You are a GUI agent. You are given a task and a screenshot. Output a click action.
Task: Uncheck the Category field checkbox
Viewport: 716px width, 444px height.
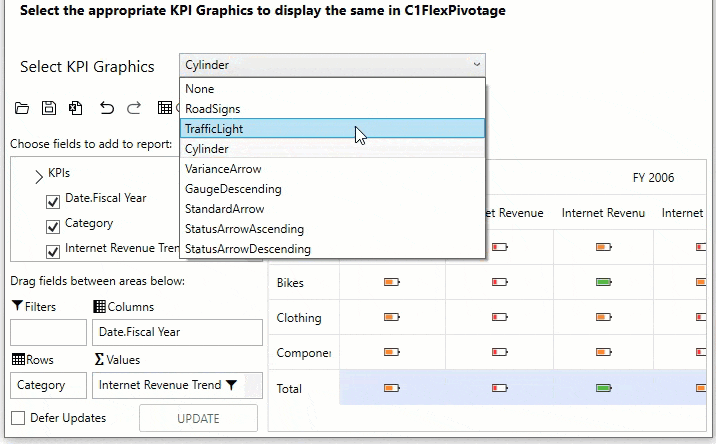53,226
